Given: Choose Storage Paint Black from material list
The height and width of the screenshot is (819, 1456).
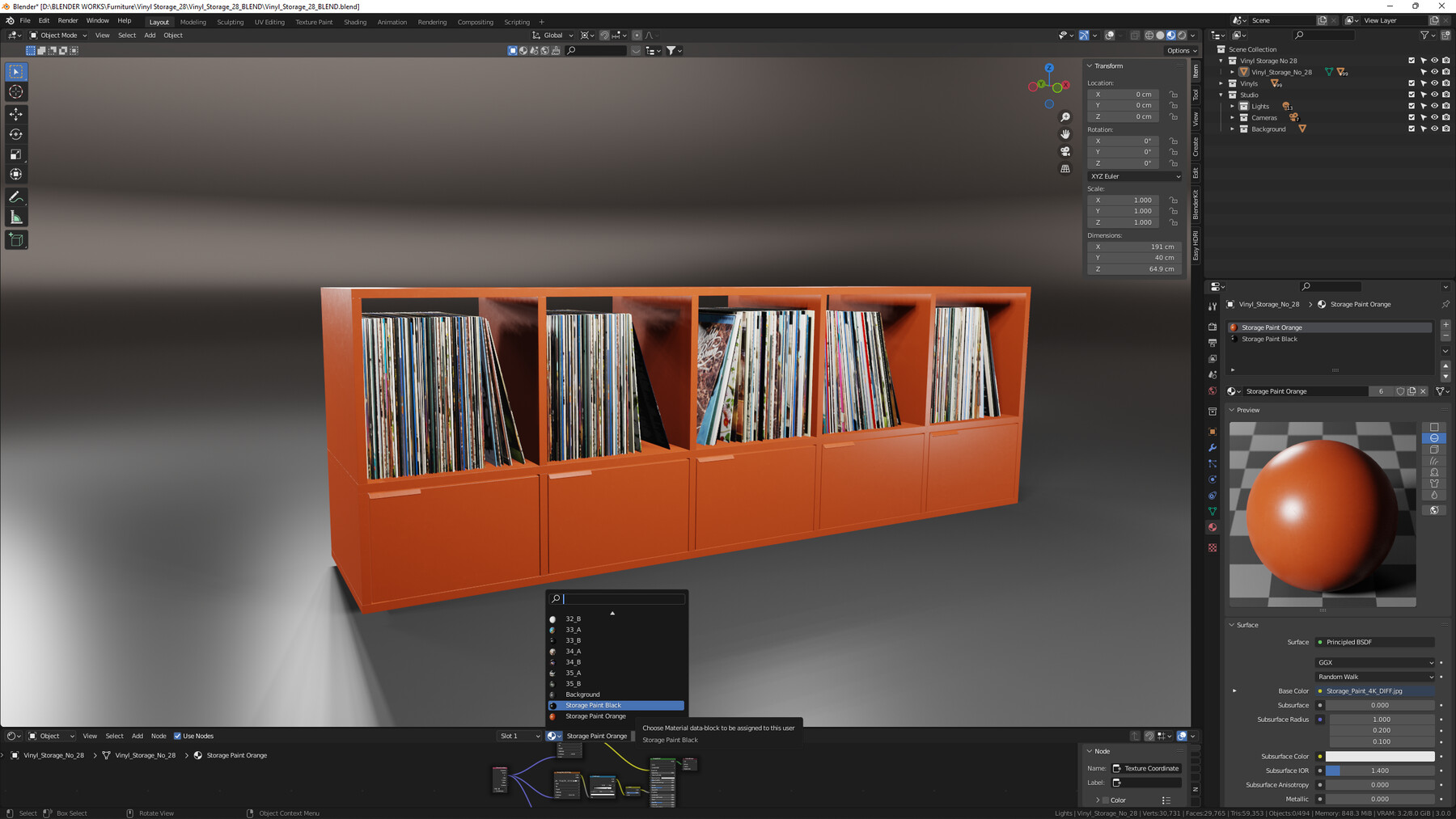Looking at the screenshot, I should pyautogui.click(x=616, y=705).
